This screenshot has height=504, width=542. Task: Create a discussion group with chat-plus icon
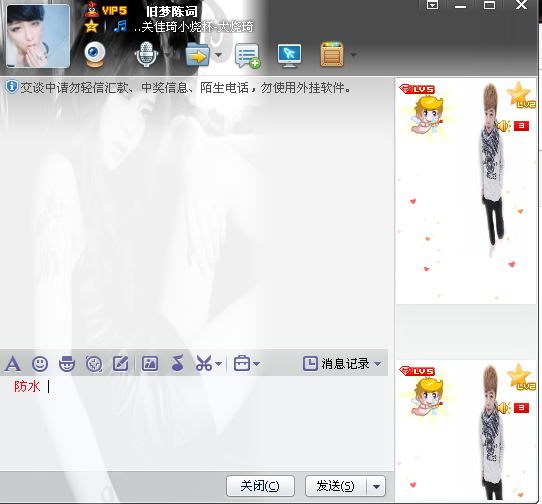pyautogui.click(x=247, y=55)
